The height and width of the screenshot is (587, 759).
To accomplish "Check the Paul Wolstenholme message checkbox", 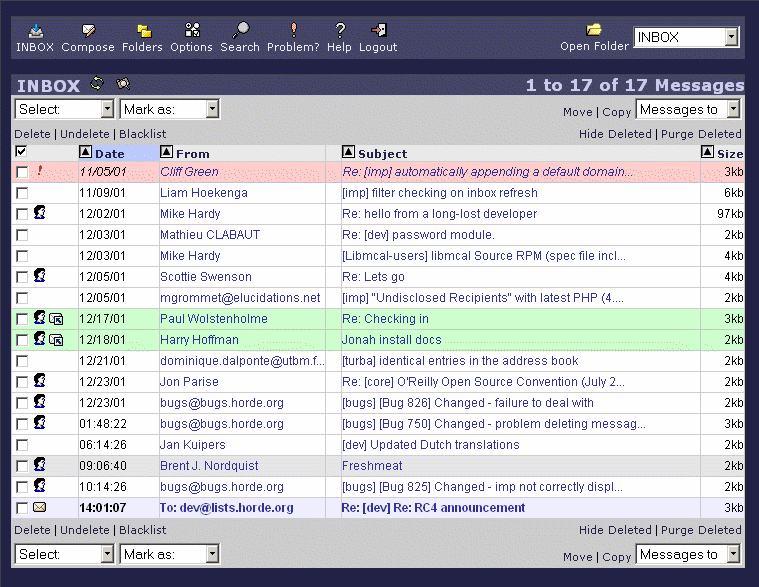I will 22,319.
